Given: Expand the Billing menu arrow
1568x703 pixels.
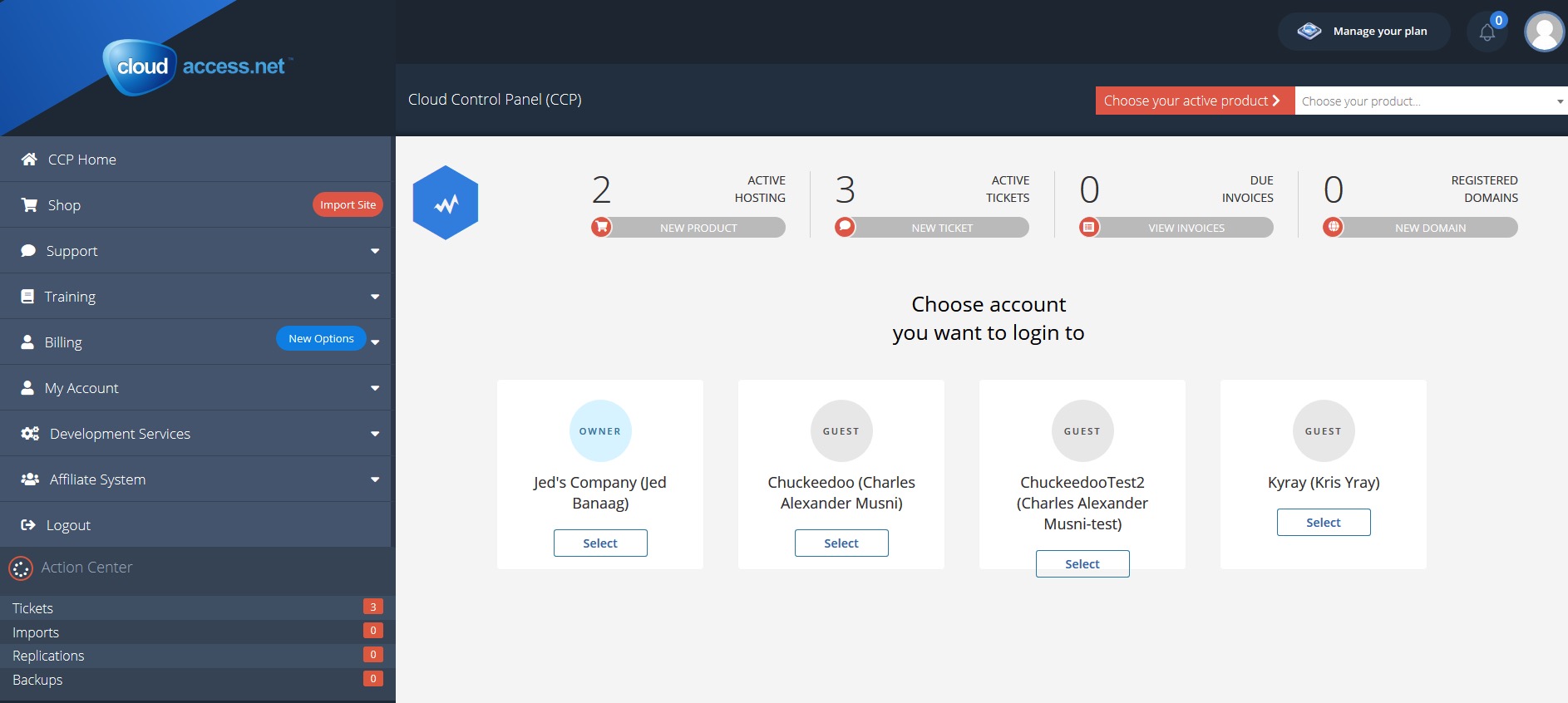Looking at the screenshot, I should point(375,342).
